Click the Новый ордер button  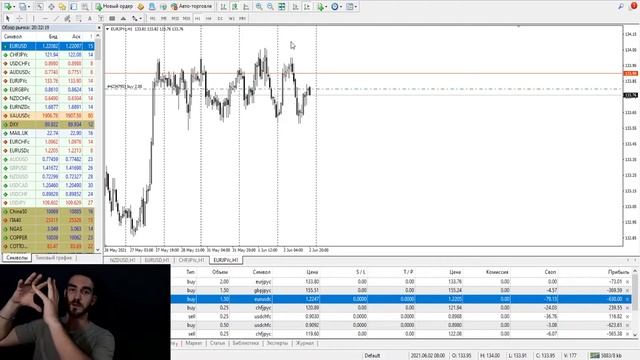click(114, 7)
